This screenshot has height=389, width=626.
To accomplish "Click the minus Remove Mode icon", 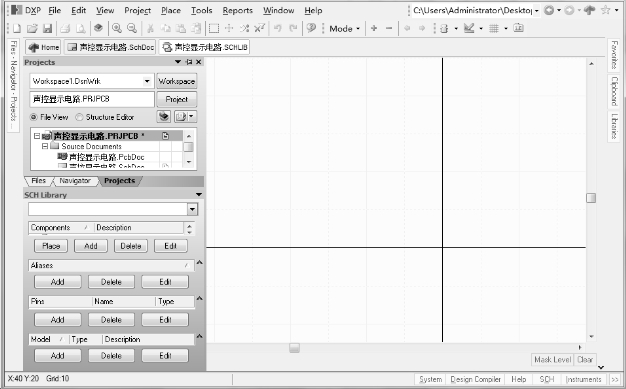I will 389,28.
